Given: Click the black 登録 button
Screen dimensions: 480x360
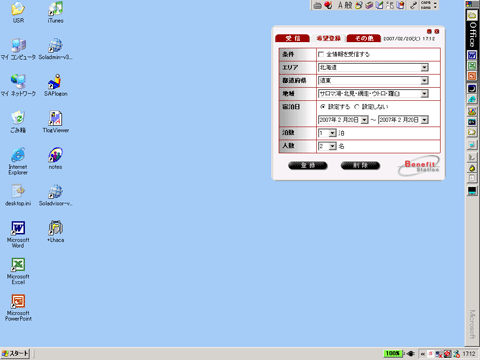Looking at the screenshot, I should [308, 165].
